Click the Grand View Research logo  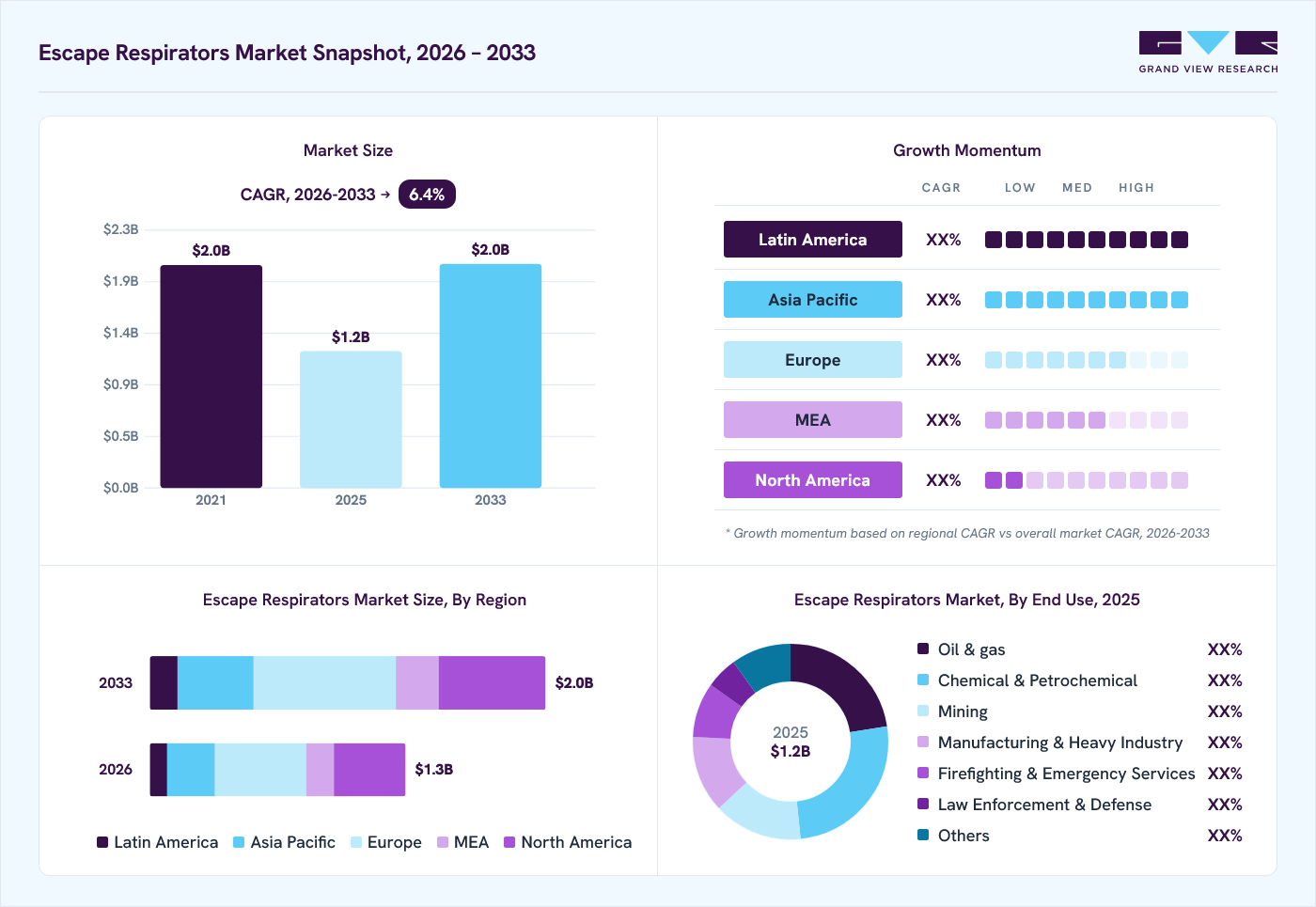point(1208,53)
